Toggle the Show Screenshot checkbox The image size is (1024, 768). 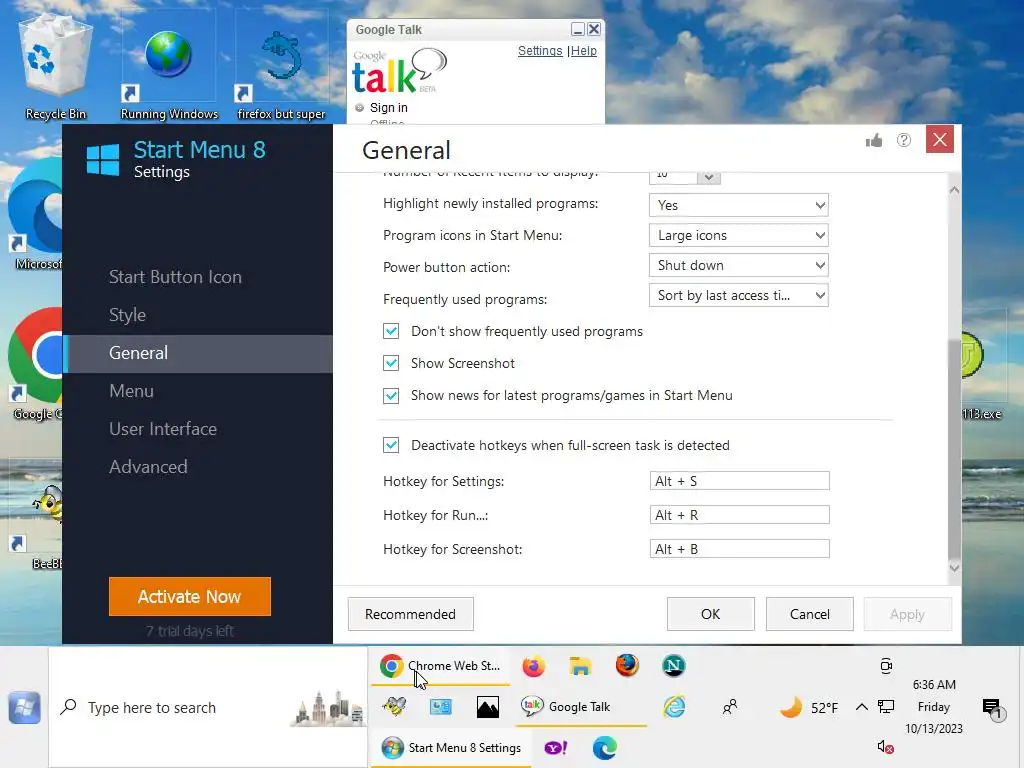391,363
